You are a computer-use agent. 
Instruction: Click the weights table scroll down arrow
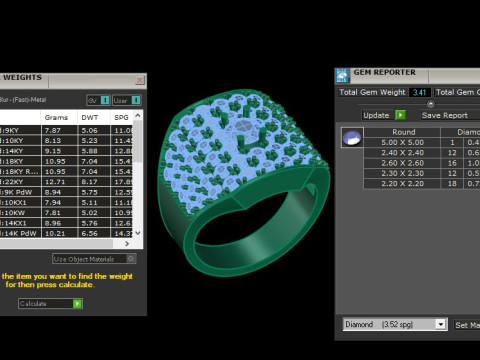[x=138, y=233]
